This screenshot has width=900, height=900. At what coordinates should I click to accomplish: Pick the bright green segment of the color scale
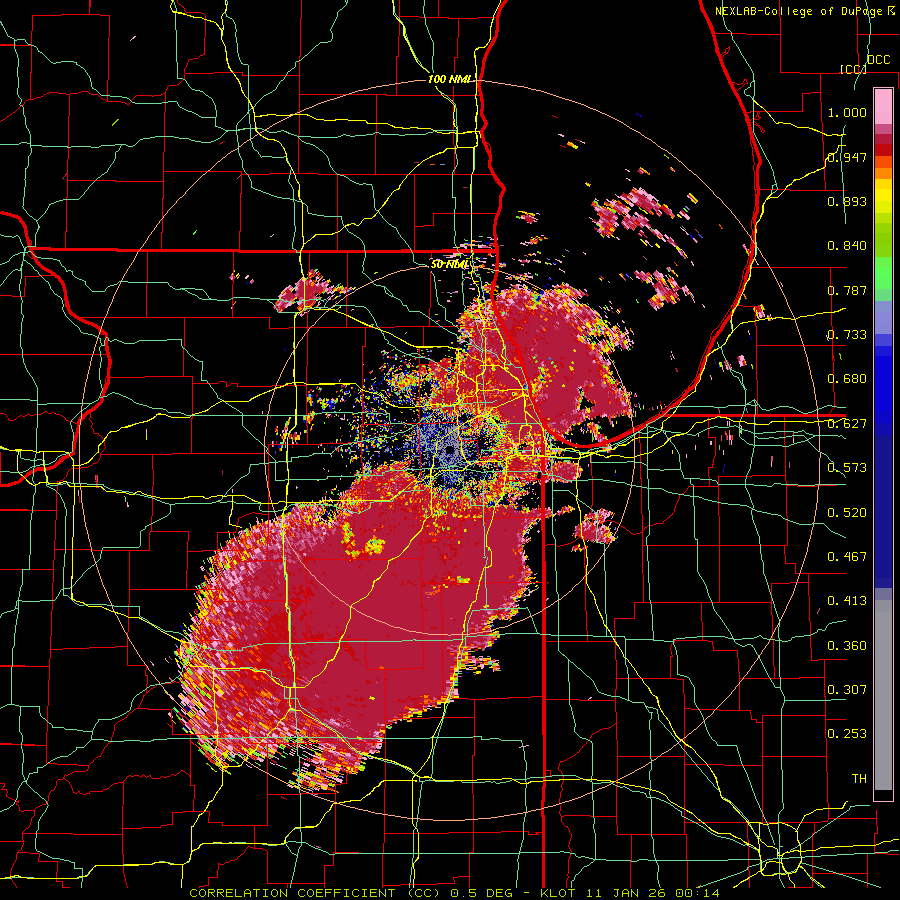[883, 273]
